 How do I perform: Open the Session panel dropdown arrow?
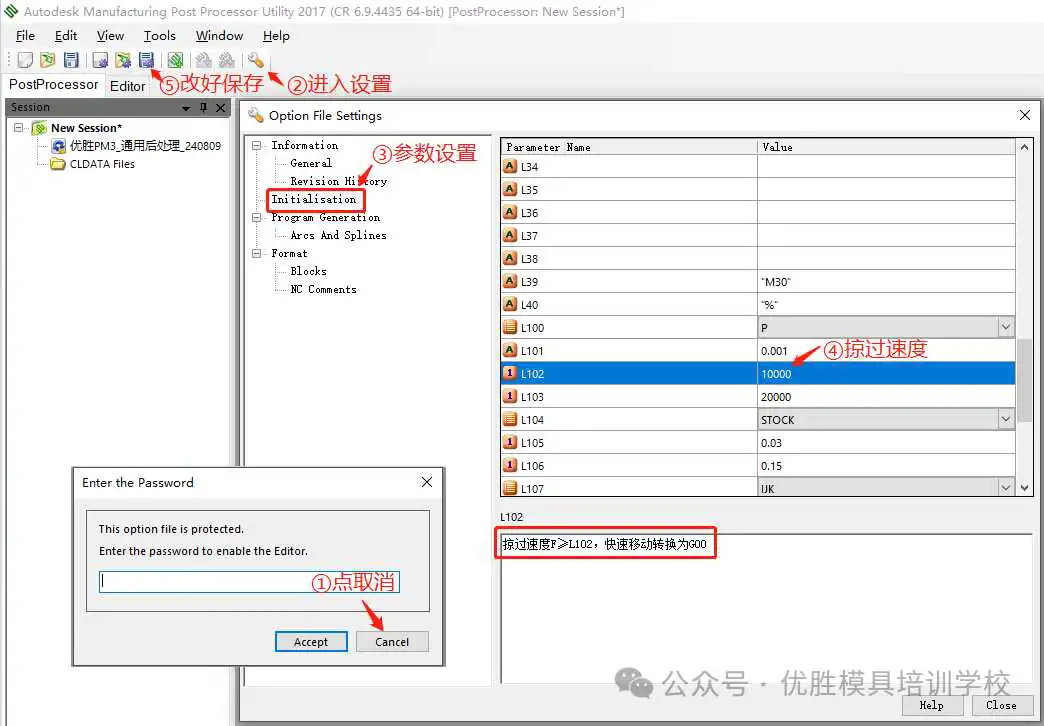(186, 108)
